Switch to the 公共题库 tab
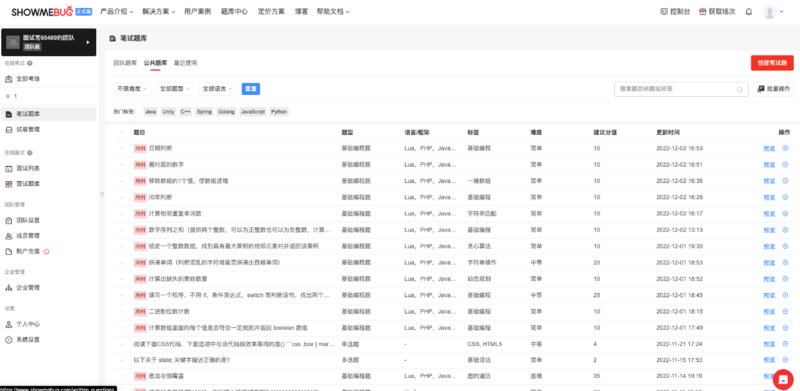 coord(155,63)
